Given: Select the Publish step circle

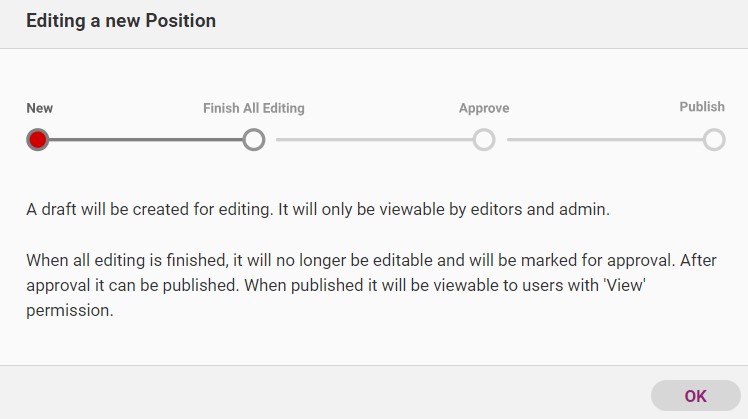Looking at the screenshot, I should tap(714, 139).
